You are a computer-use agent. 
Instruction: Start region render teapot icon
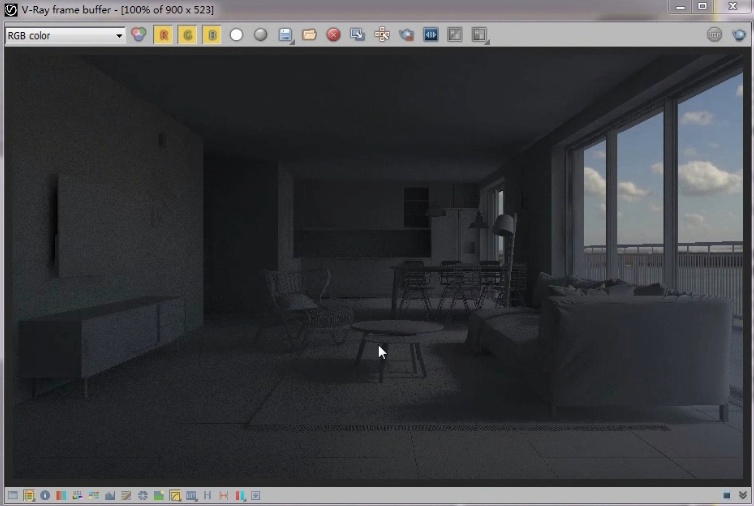(x=406, y=35)
